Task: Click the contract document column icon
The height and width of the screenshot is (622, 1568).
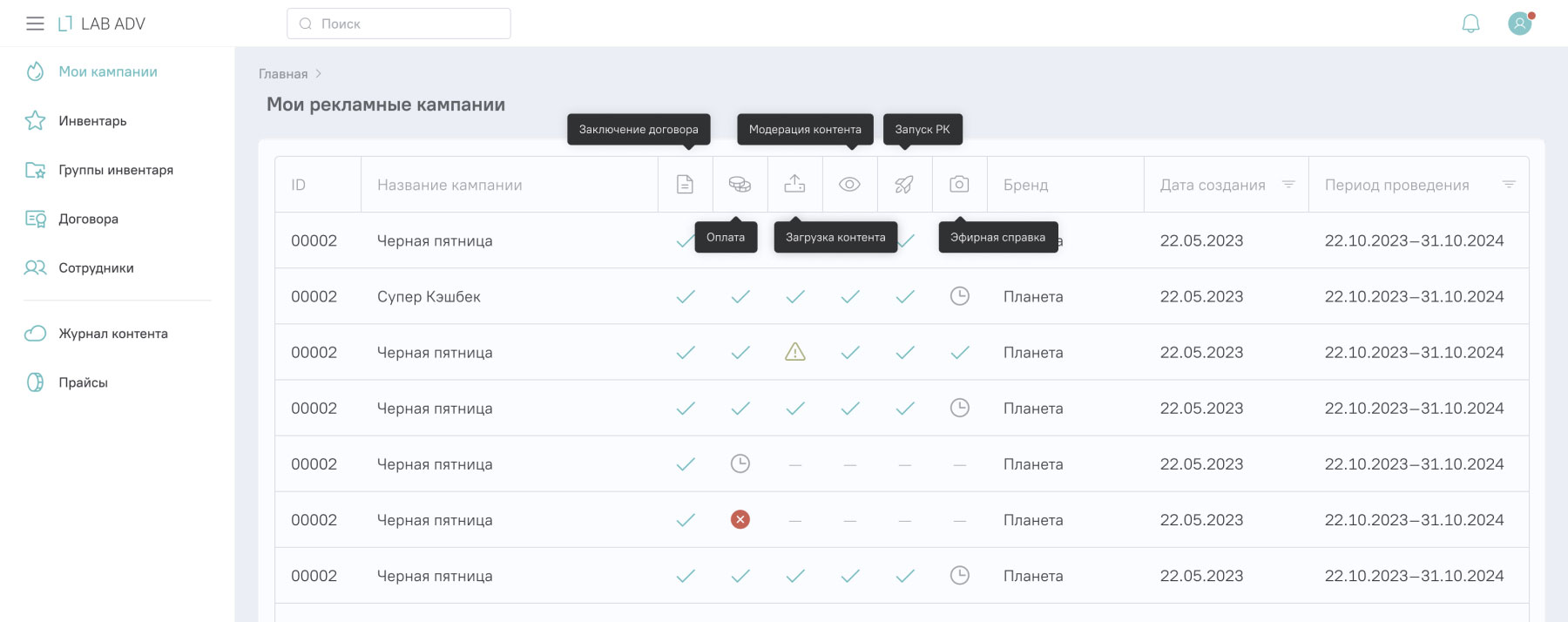Action: tap(686, 184)
